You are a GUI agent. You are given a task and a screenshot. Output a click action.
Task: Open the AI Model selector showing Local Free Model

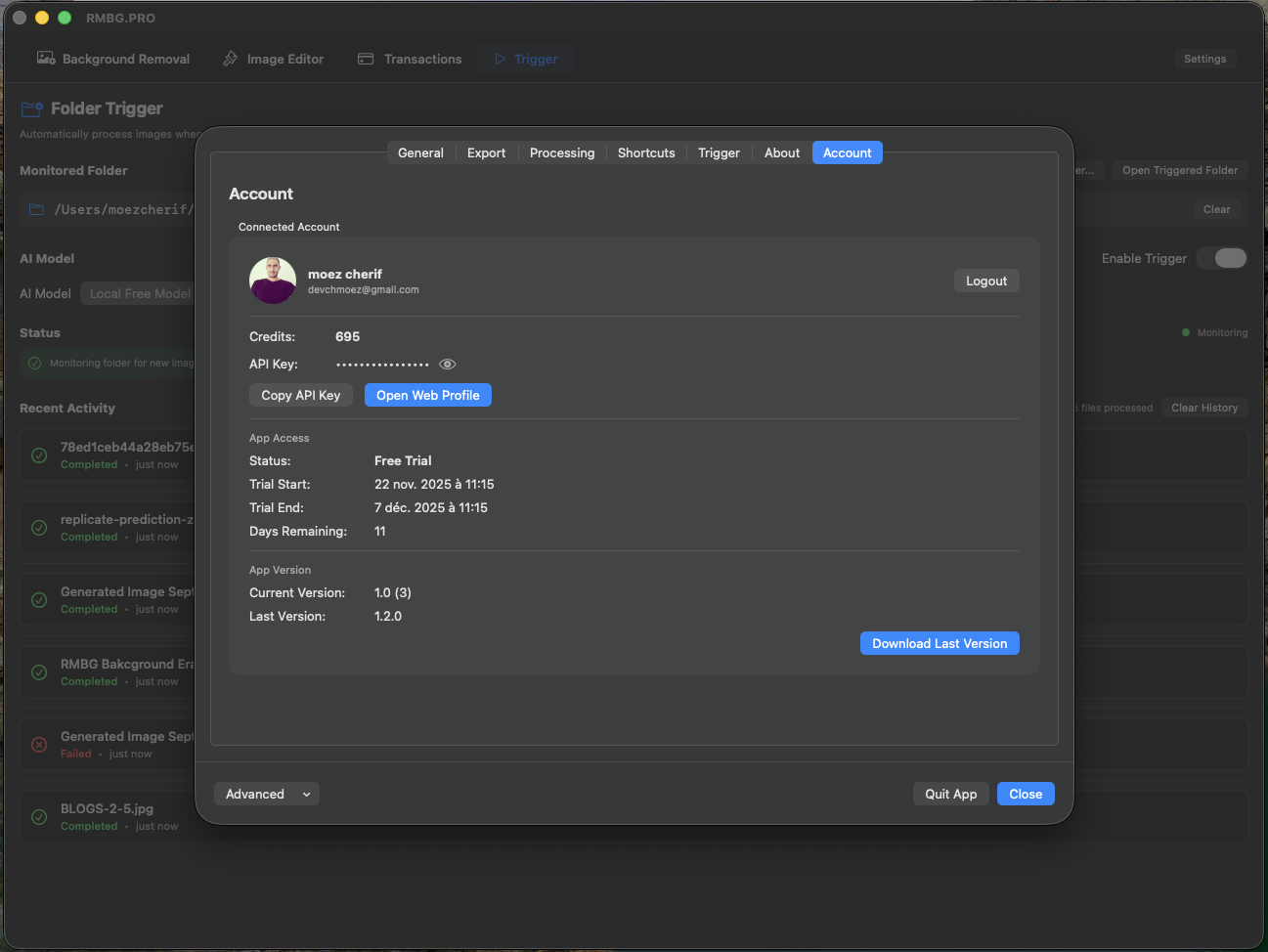139,293
